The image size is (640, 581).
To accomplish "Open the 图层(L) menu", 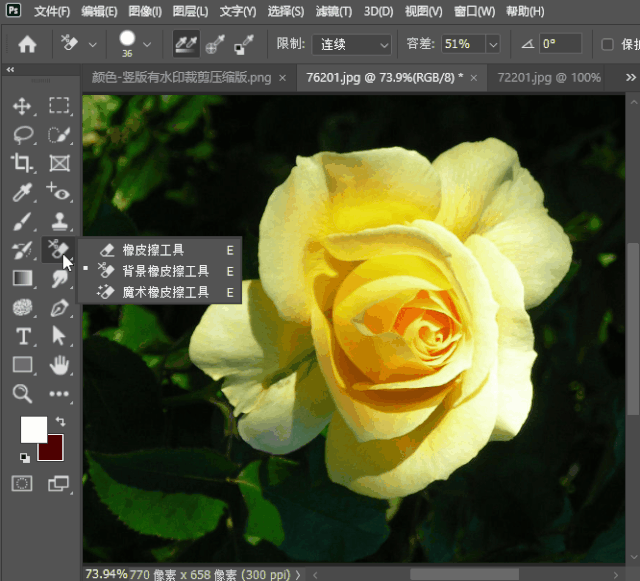I will 190,11.
